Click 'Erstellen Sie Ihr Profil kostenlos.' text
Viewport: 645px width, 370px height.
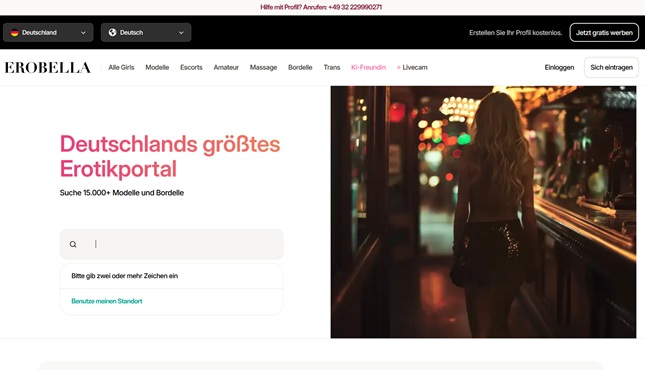(515, 33)
